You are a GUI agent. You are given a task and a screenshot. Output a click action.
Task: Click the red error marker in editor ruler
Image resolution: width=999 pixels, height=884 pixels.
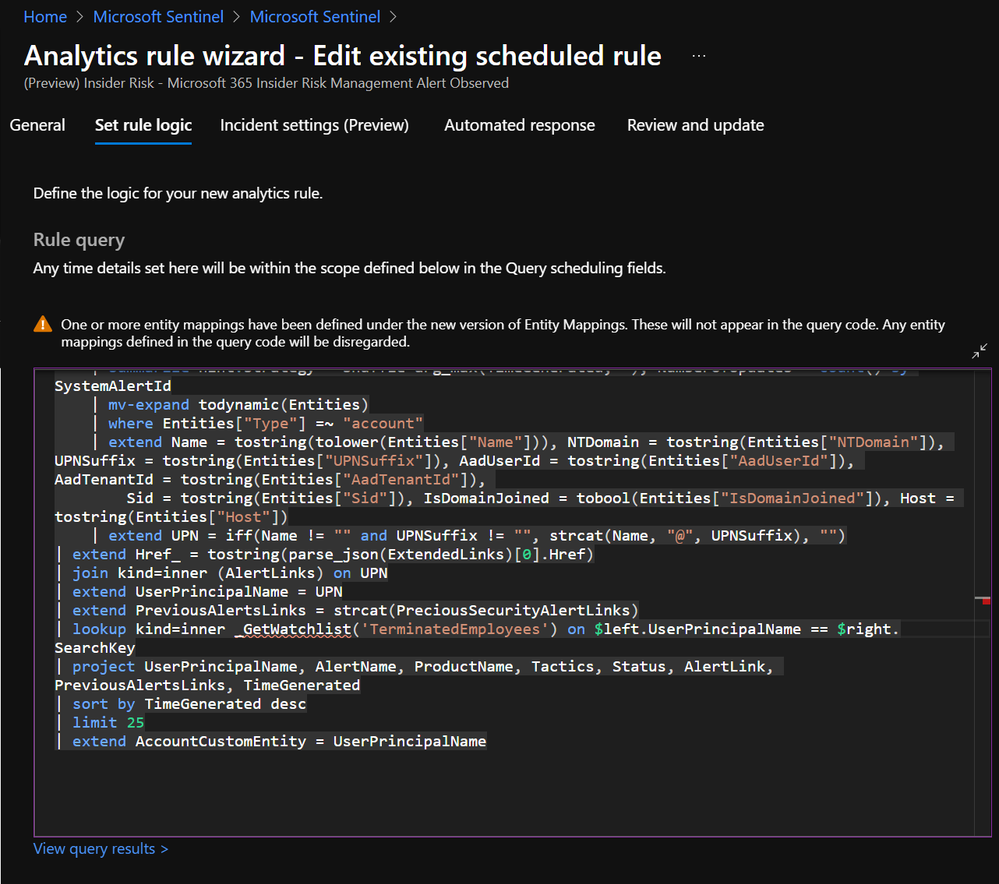(986, 601)
